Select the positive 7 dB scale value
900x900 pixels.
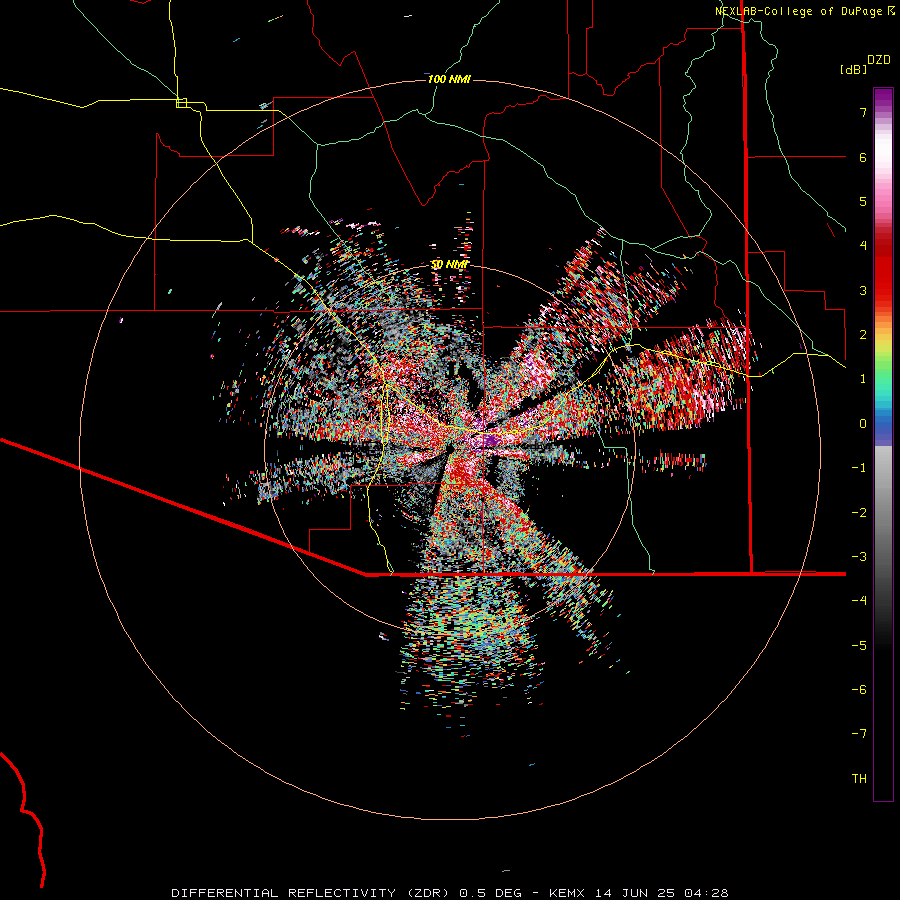click(863, 112)
